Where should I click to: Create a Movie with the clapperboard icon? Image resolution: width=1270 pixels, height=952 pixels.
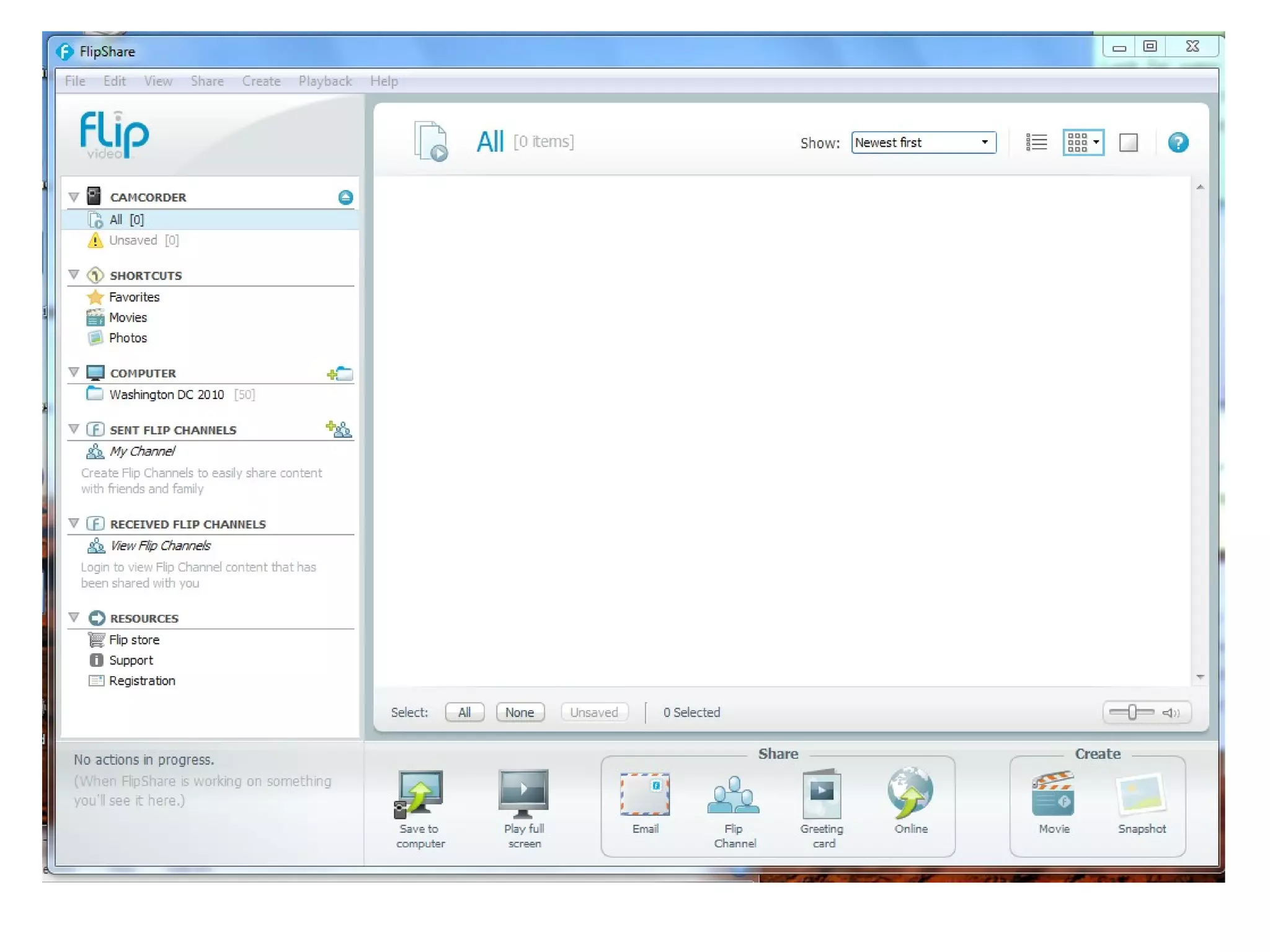tap(1053, 794)
